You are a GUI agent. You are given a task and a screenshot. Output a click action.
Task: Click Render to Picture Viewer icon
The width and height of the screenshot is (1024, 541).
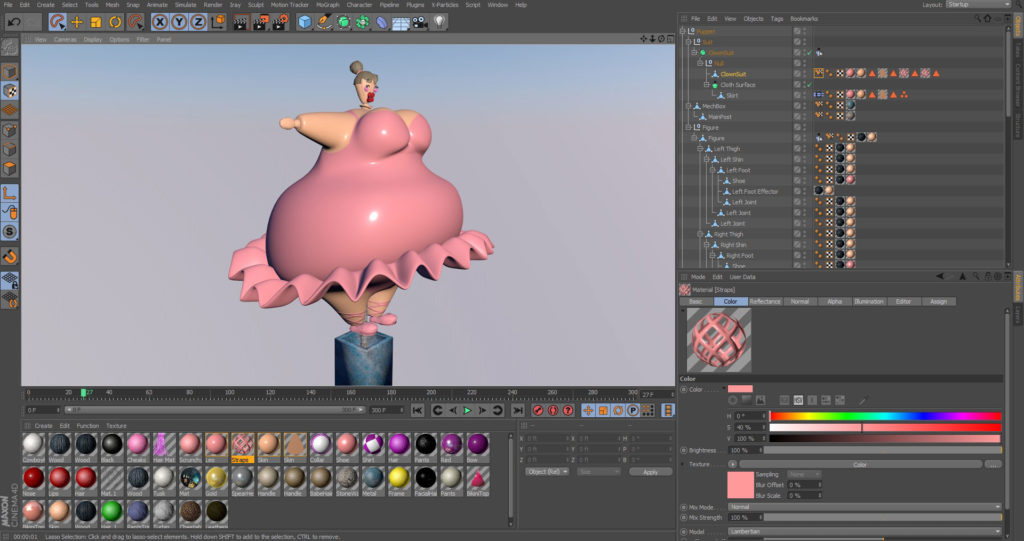point(261,22)
